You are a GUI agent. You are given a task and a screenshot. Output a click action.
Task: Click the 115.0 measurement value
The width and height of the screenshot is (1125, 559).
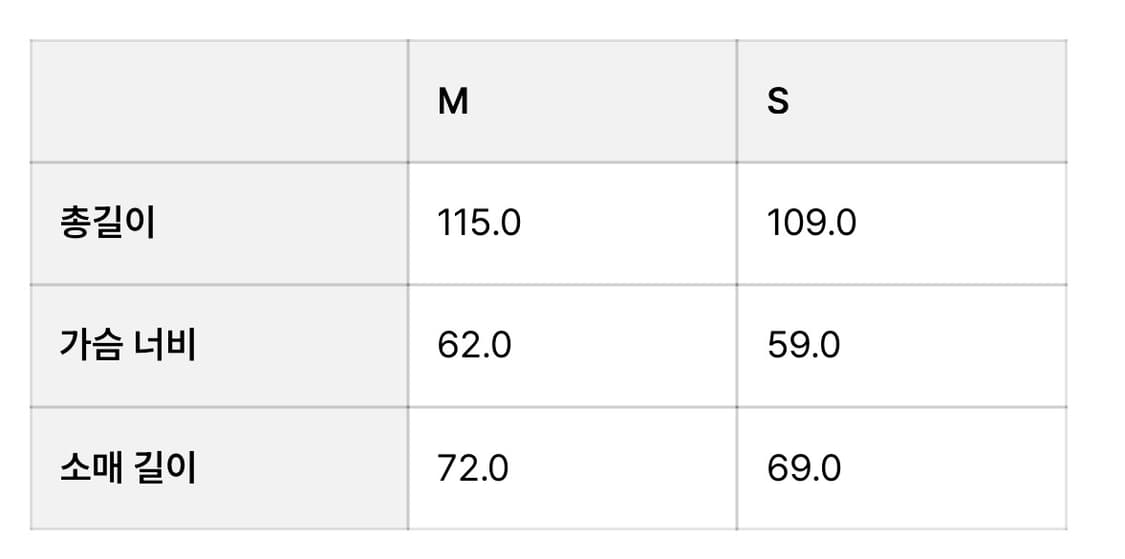[479, 224]
